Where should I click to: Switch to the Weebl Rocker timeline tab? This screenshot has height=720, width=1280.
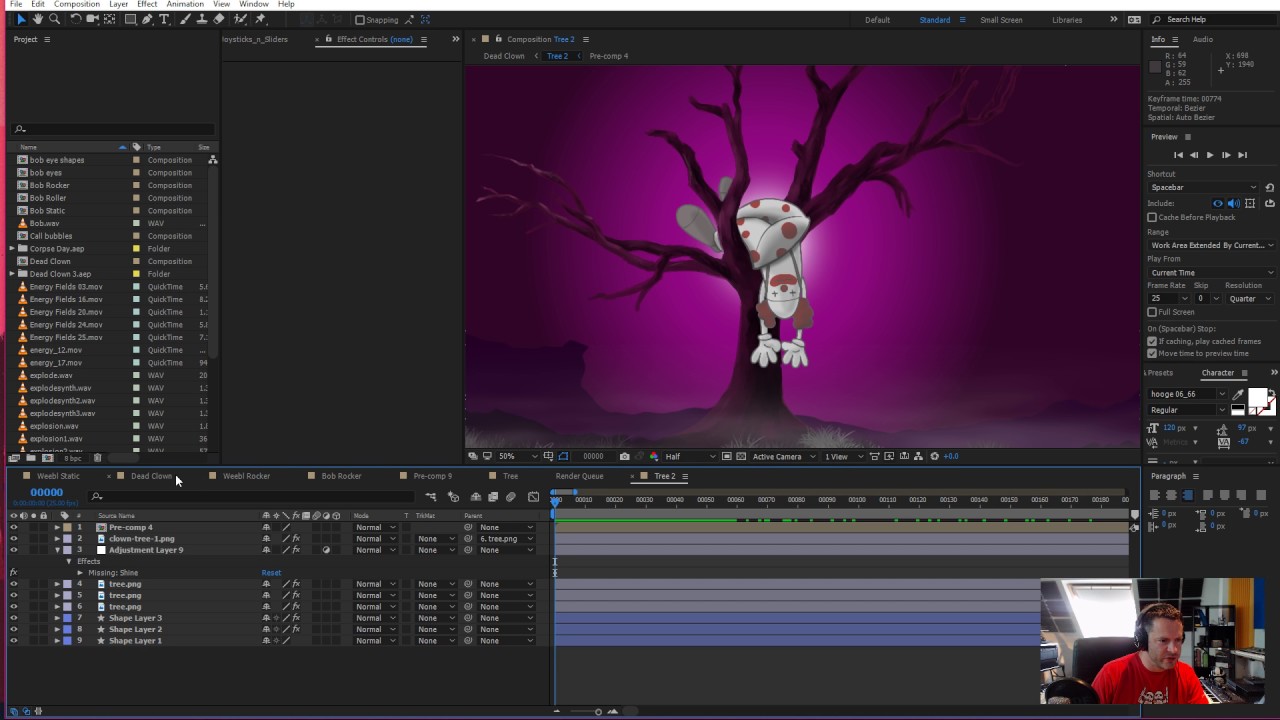pyautogui.click(x=246, y=476)
